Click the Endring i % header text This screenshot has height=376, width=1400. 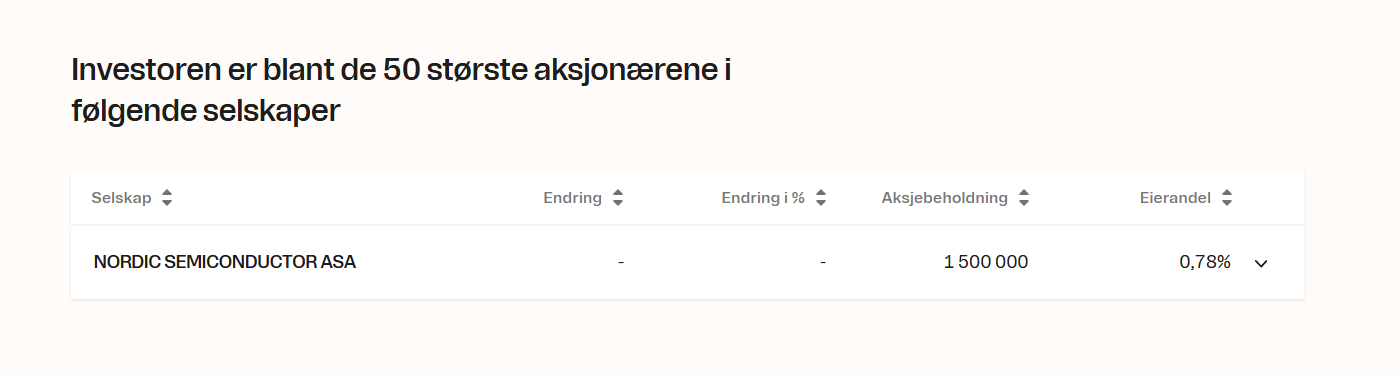click(763, 198)
